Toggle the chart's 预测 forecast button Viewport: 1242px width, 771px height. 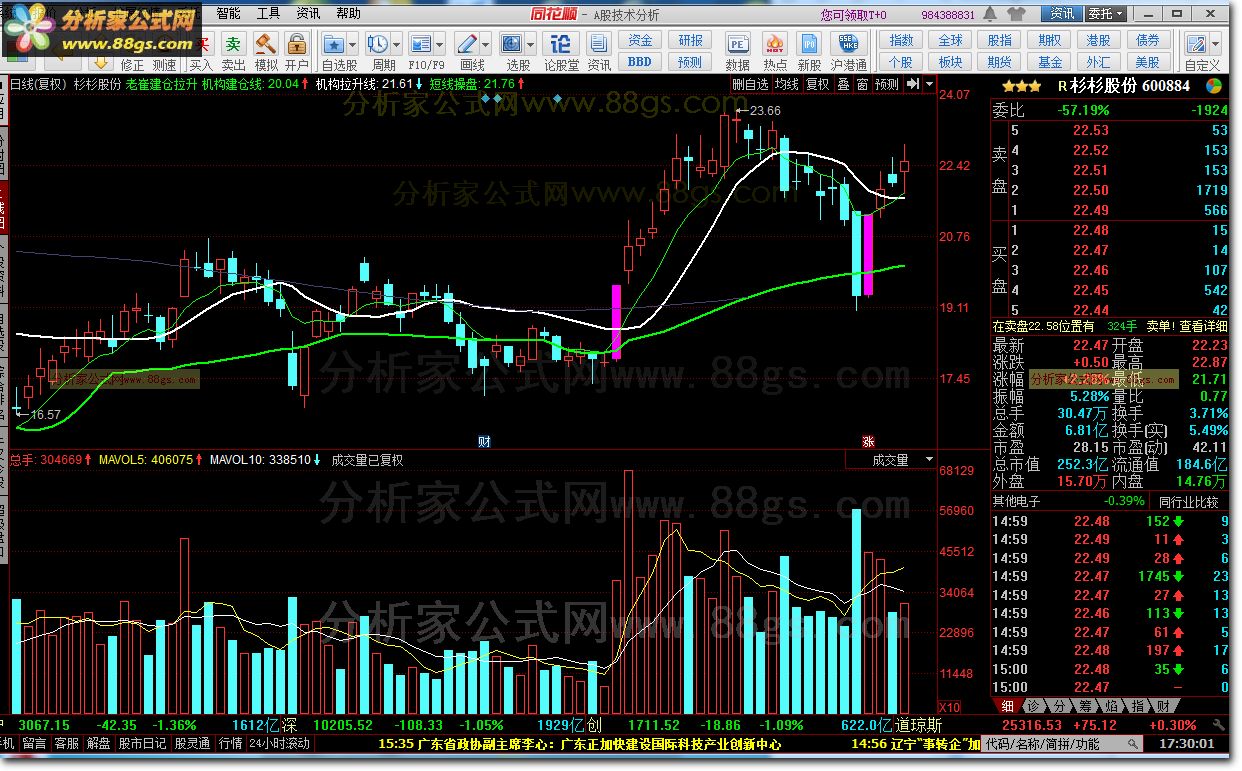[x=887, y=85]
